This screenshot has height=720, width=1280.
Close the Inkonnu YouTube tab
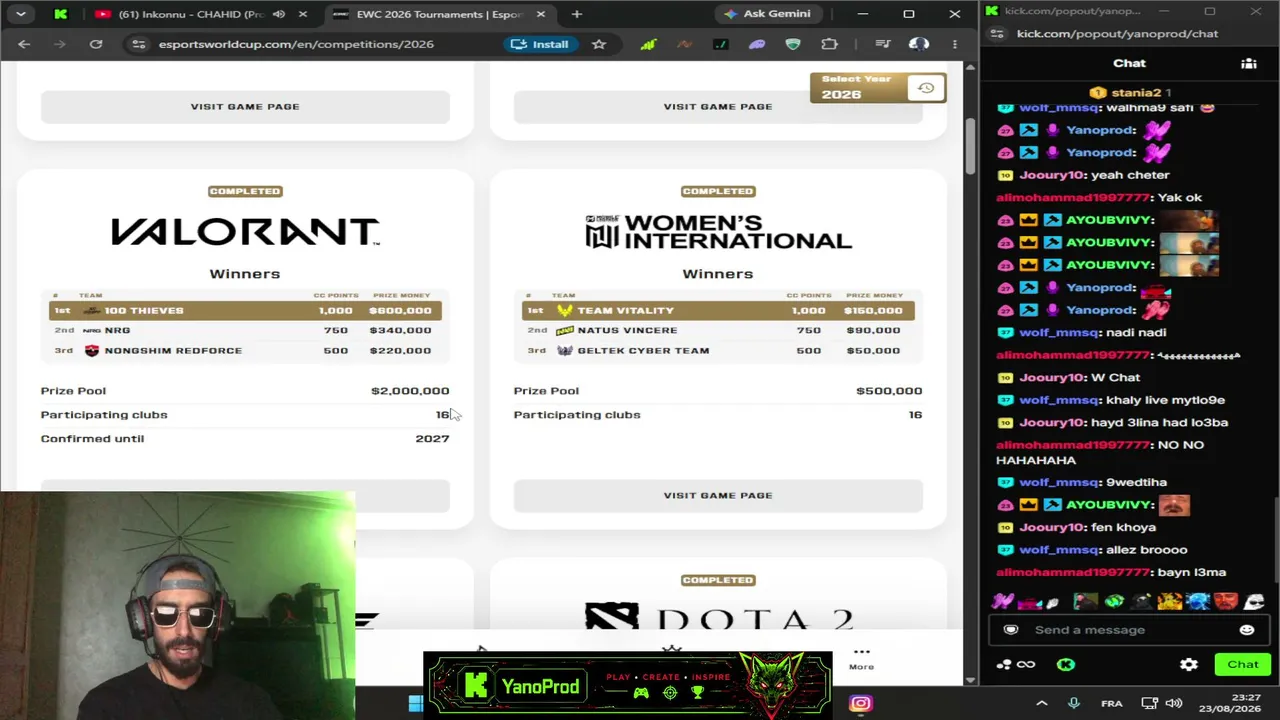[x=303, y=14]
